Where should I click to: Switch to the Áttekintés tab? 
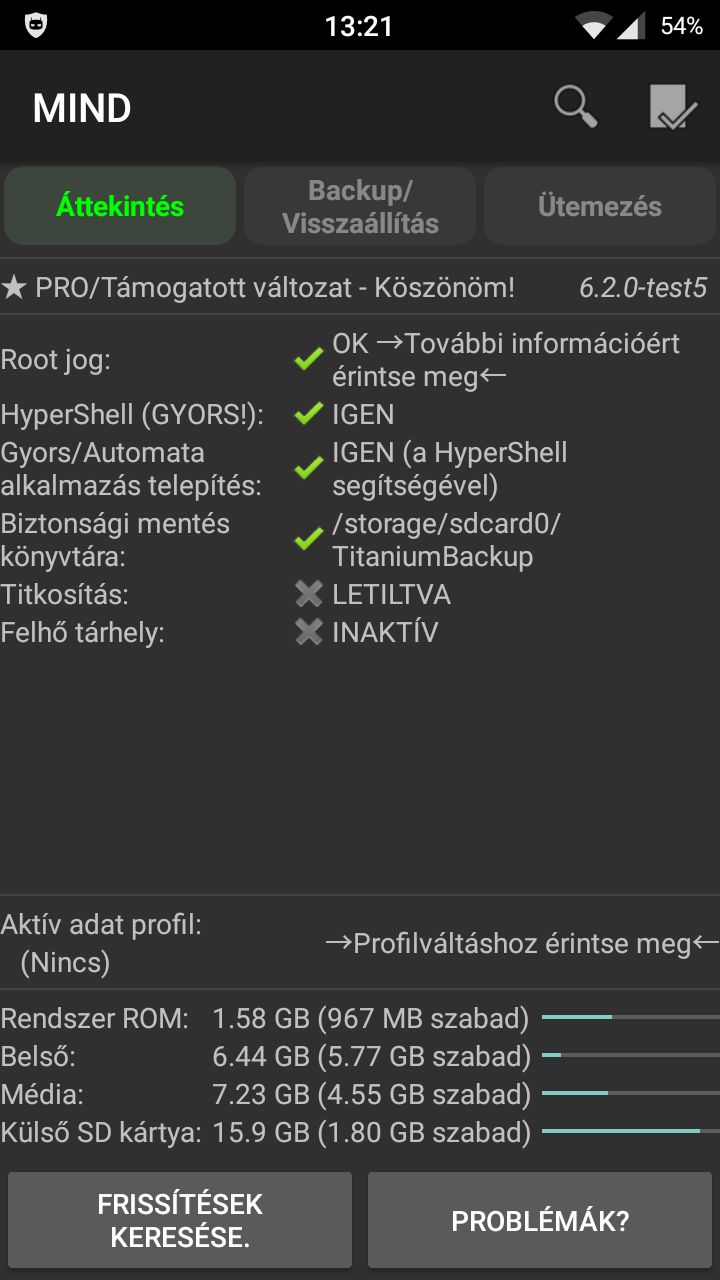pos(120,206)
